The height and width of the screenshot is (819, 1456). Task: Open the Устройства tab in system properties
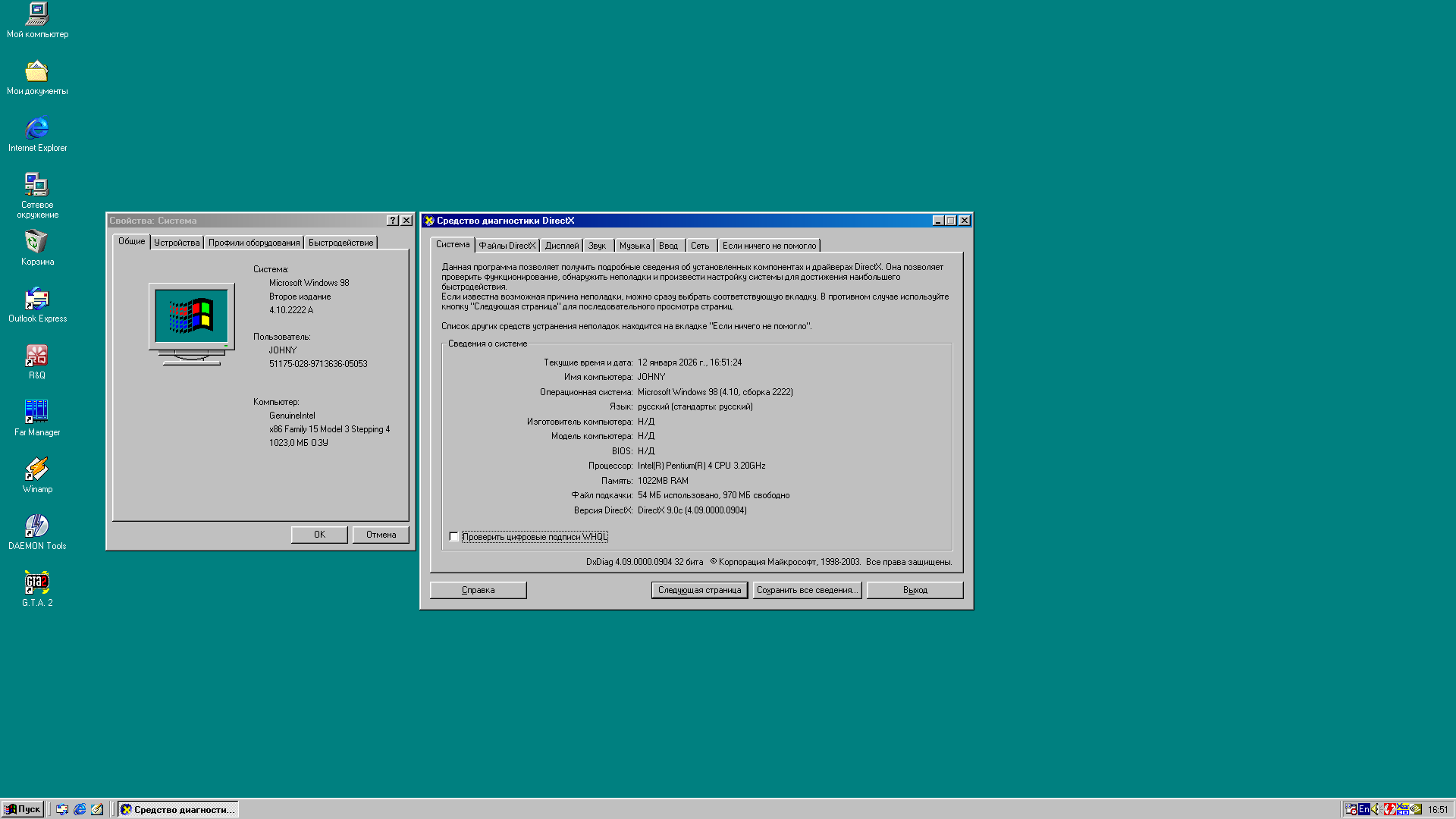(177, 243)
